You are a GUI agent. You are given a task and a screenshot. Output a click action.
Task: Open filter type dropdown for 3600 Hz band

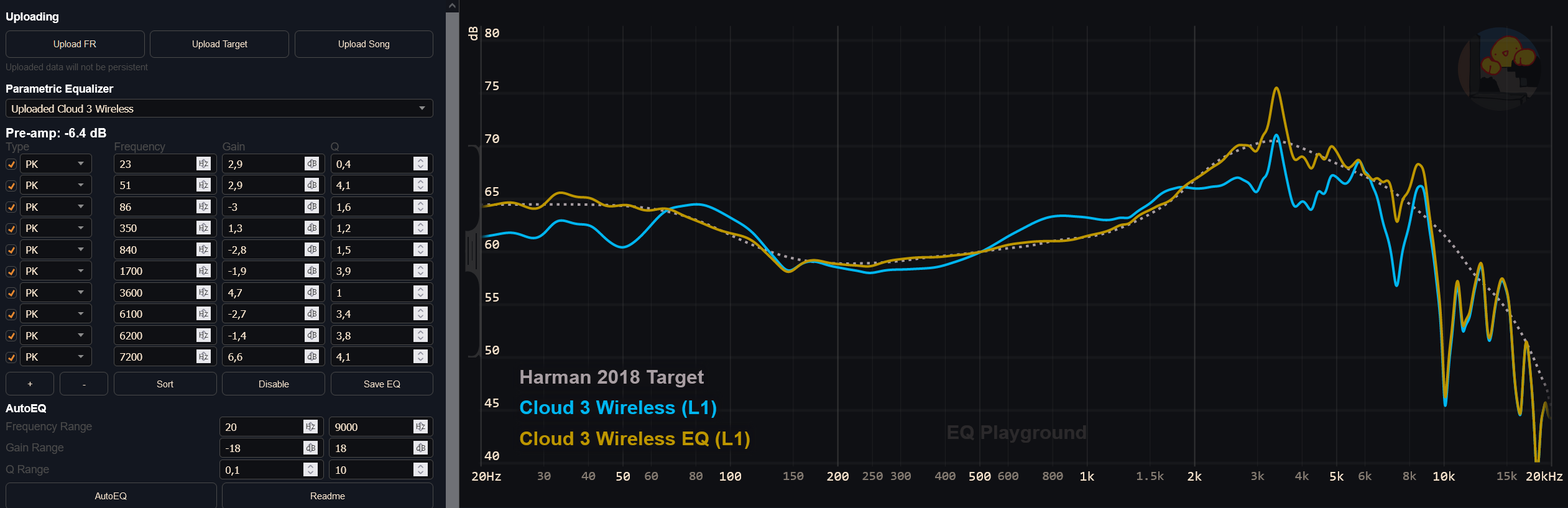point(56,292)
